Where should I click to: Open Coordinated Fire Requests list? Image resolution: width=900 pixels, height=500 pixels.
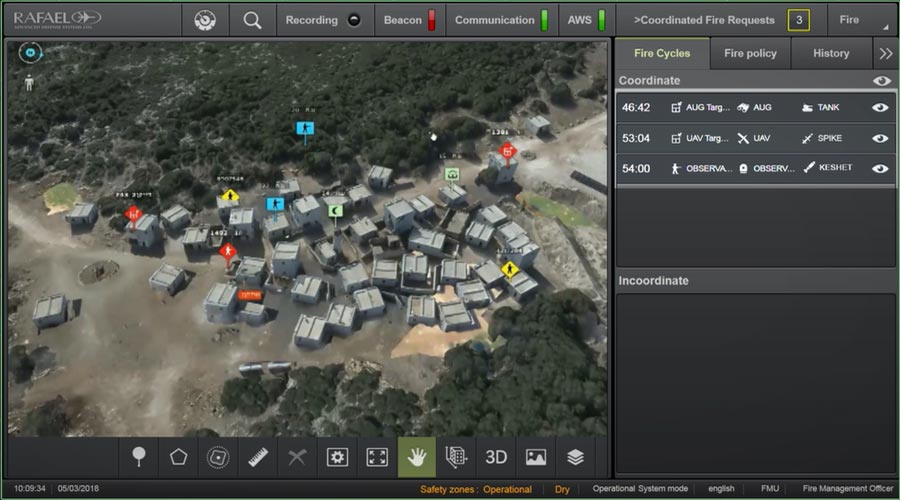(720, 20)
